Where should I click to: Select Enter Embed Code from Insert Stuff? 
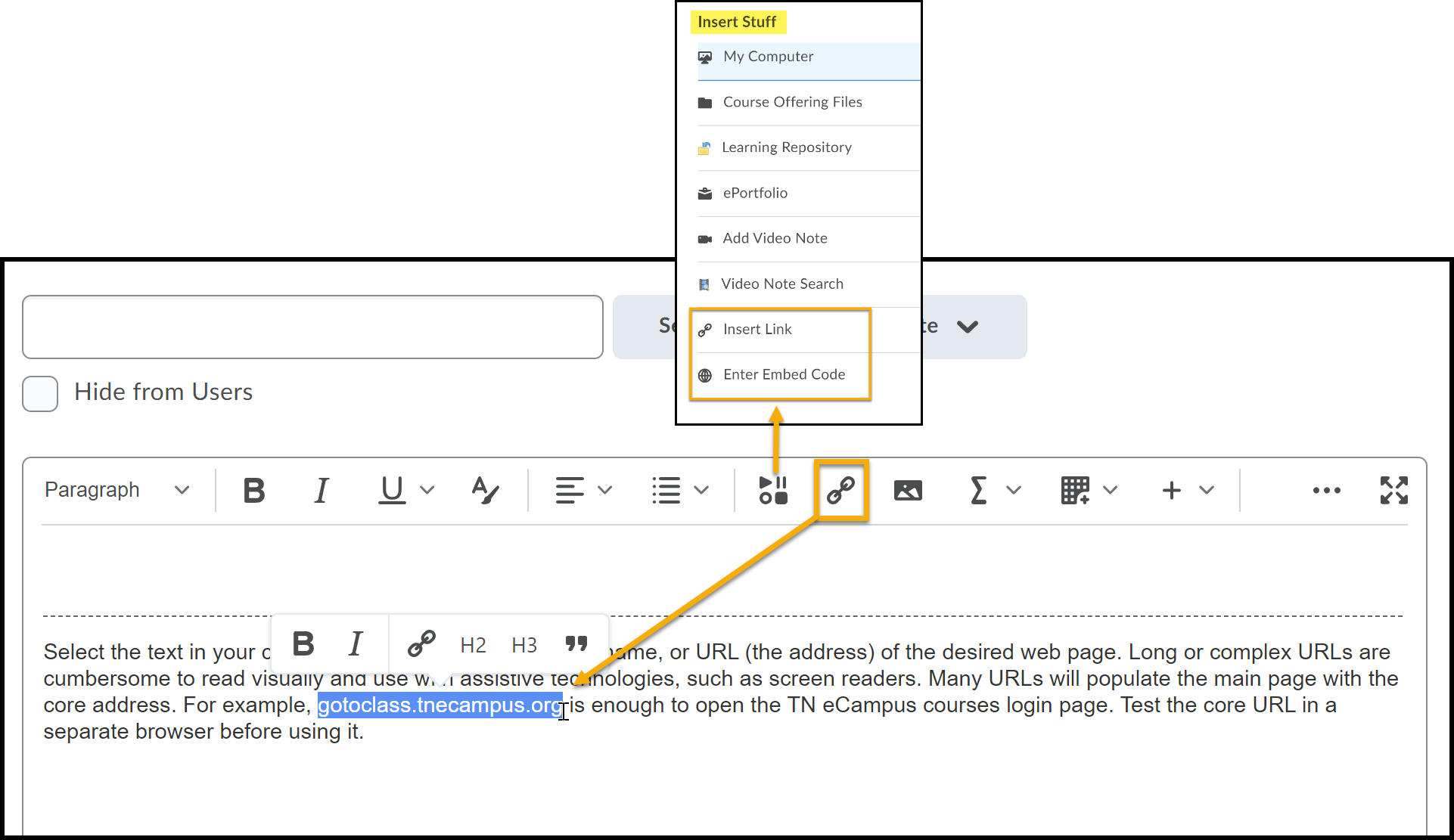coord(784,374)
